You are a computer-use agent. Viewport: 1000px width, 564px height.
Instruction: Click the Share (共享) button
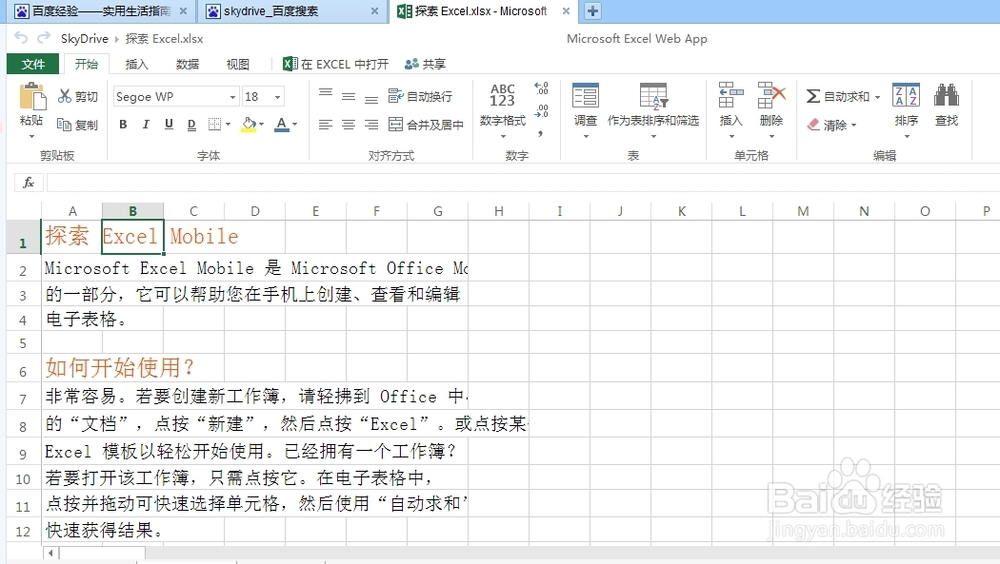425,64
